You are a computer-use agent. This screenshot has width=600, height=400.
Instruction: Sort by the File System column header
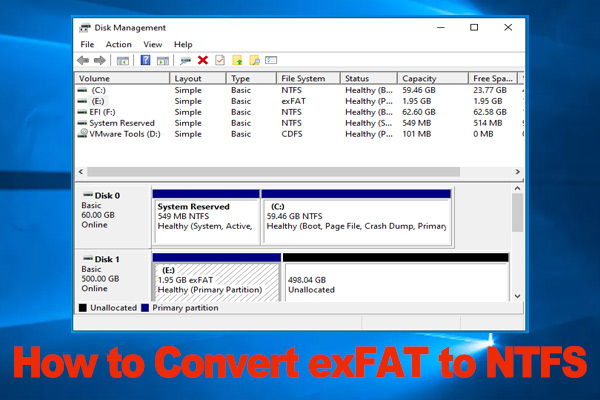[308, 78]
